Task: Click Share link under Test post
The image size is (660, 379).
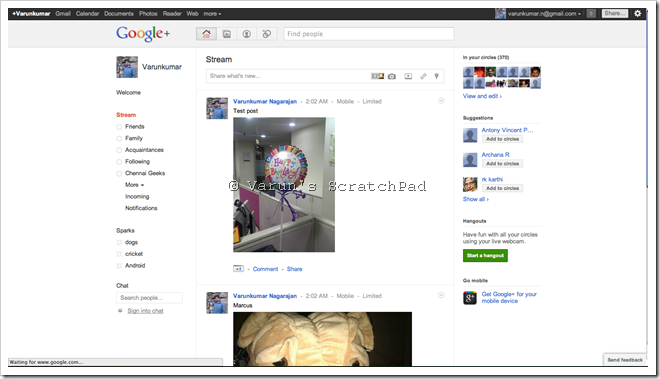Action: (x=295, y=269)
